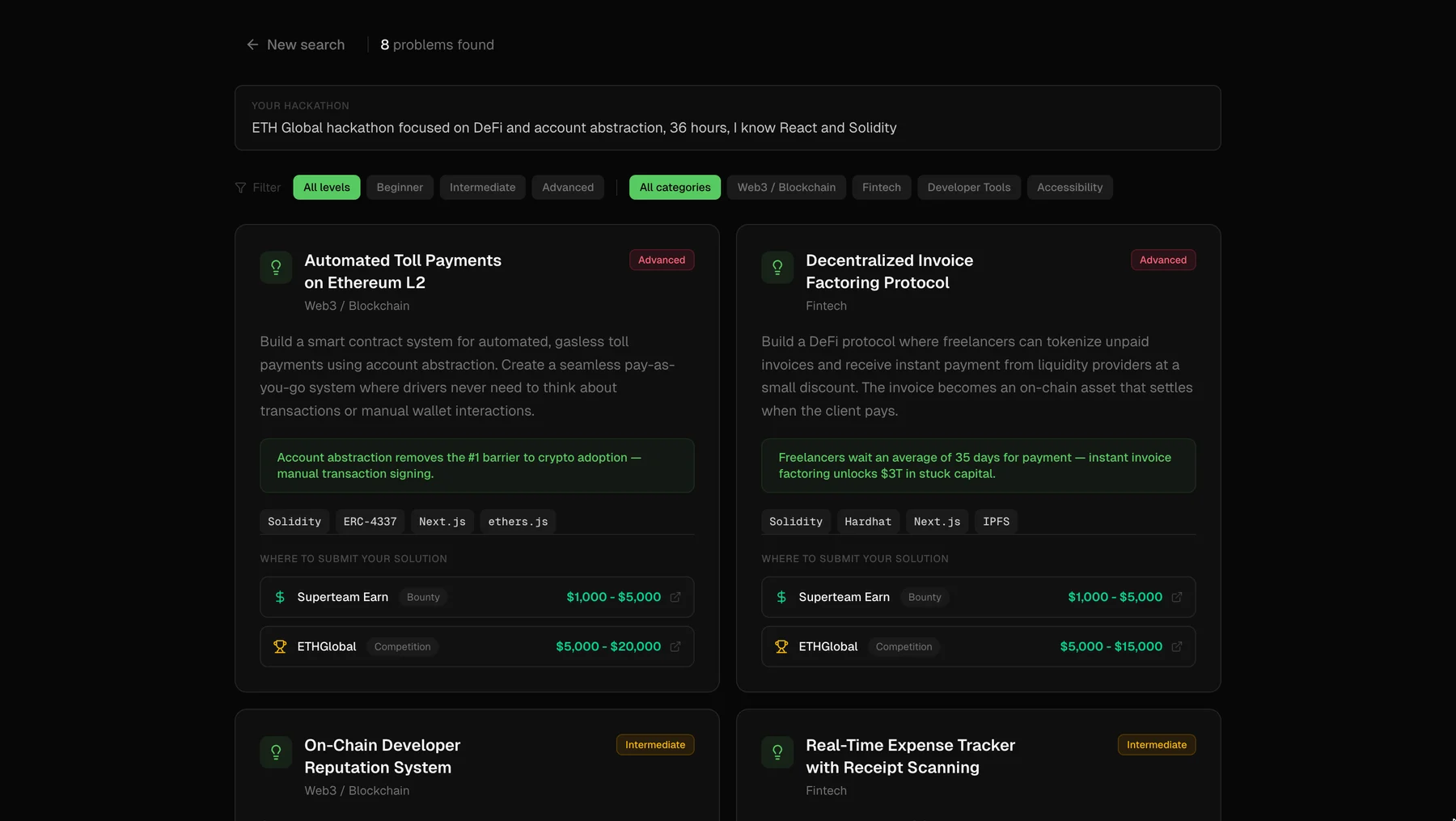Filter by Fintech category chip
The width and height of the screenshot is (1456, 821).
882,187
